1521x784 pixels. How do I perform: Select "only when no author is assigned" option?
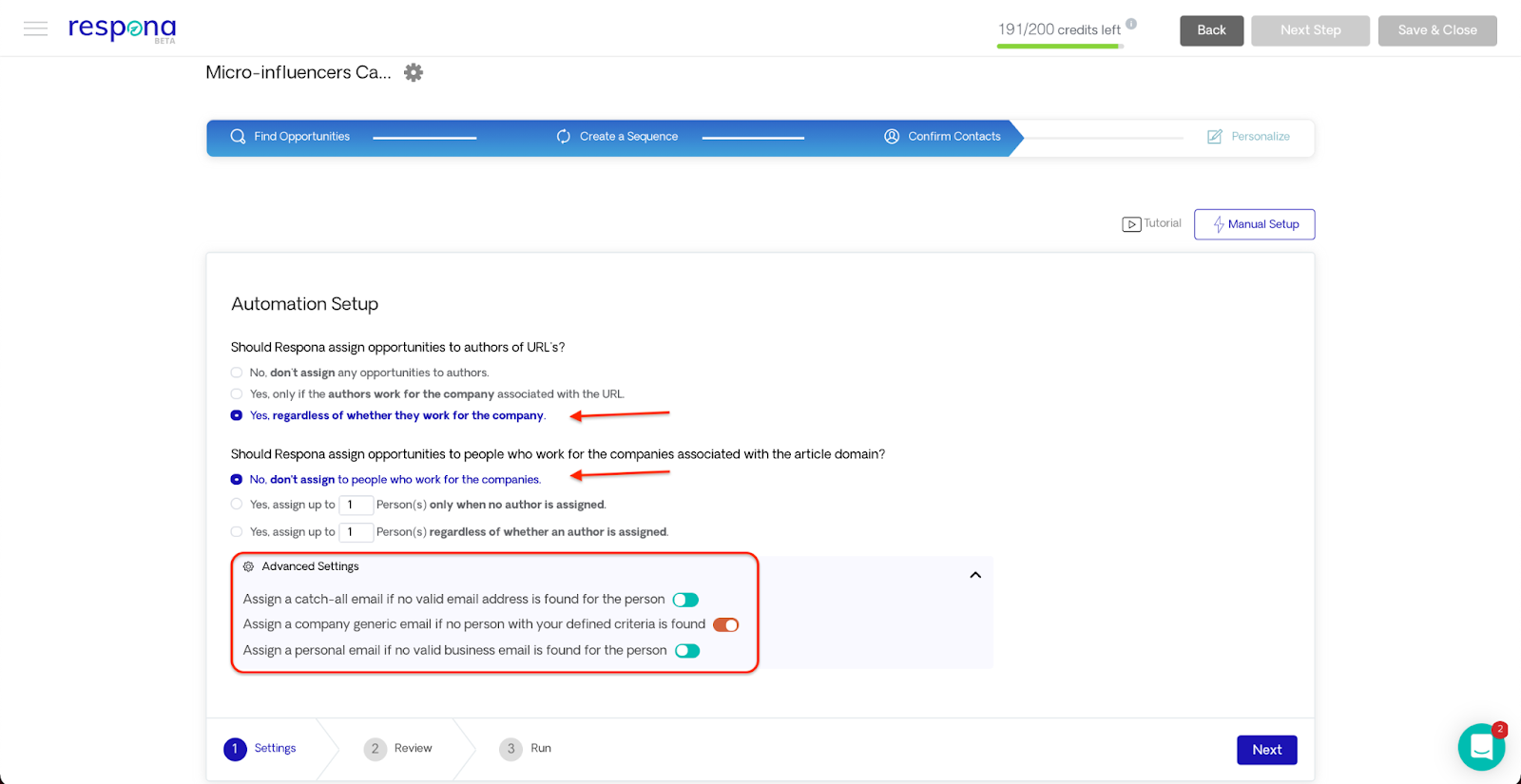[237, 505]
